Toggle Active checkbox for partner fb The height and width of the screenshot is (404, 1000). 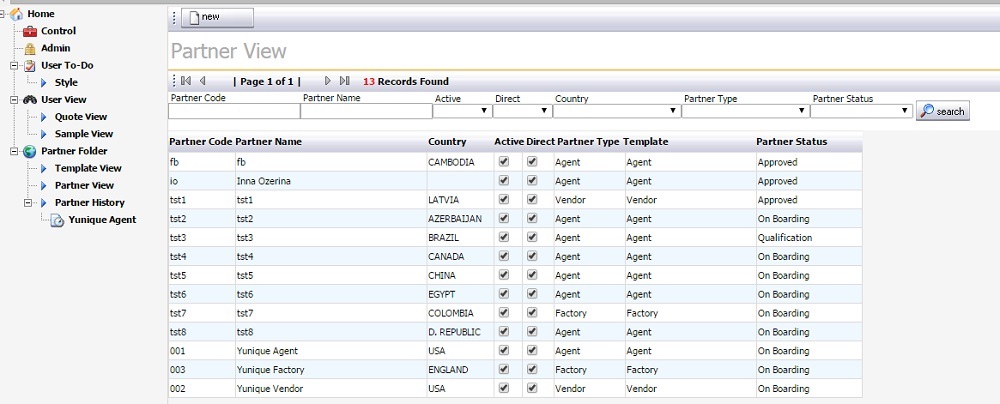point(504,161)
